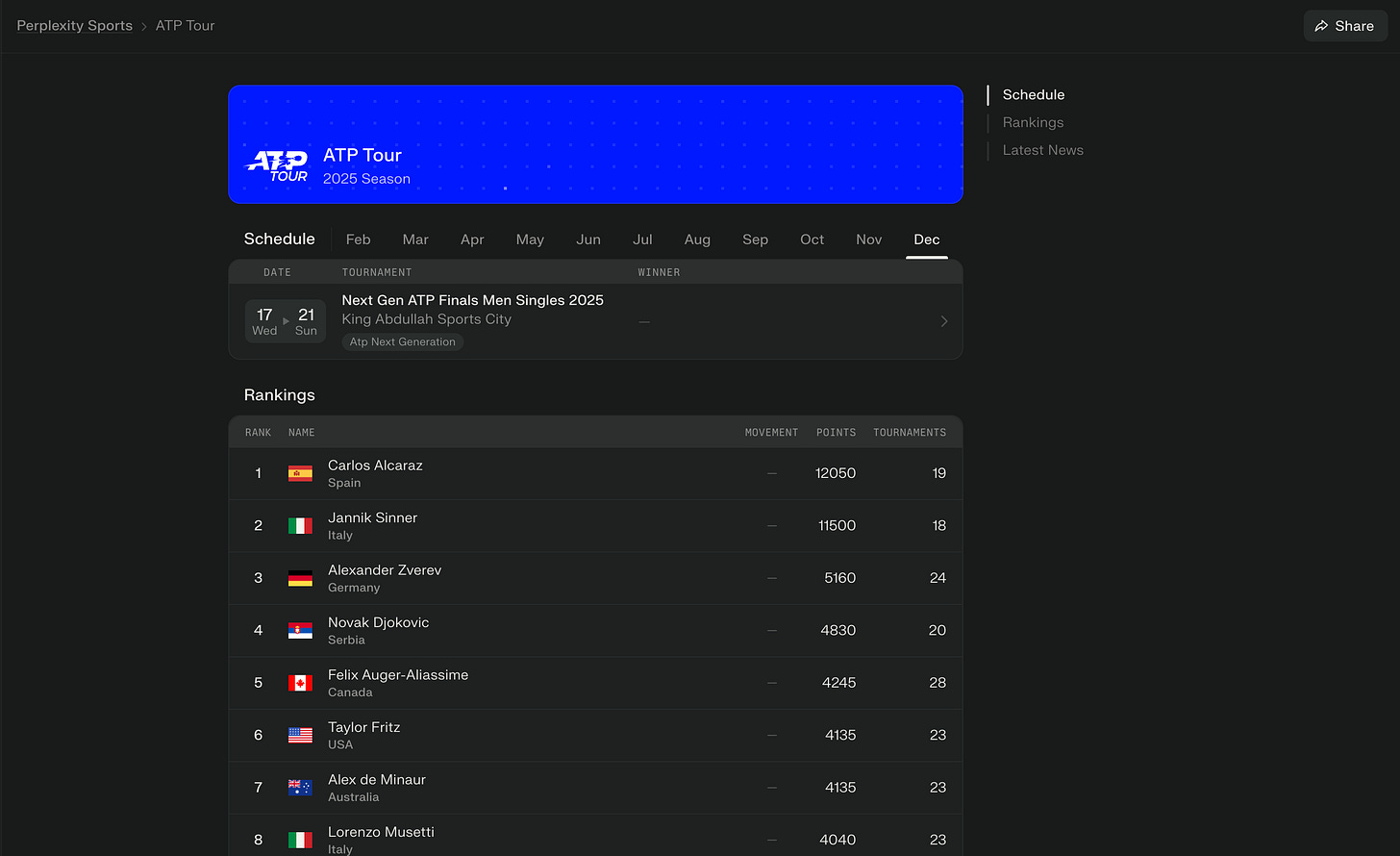Click the Italy flag beside Jannik Sinner
1400x856 pixels.
pyautogui.click(x=300, y=525)
